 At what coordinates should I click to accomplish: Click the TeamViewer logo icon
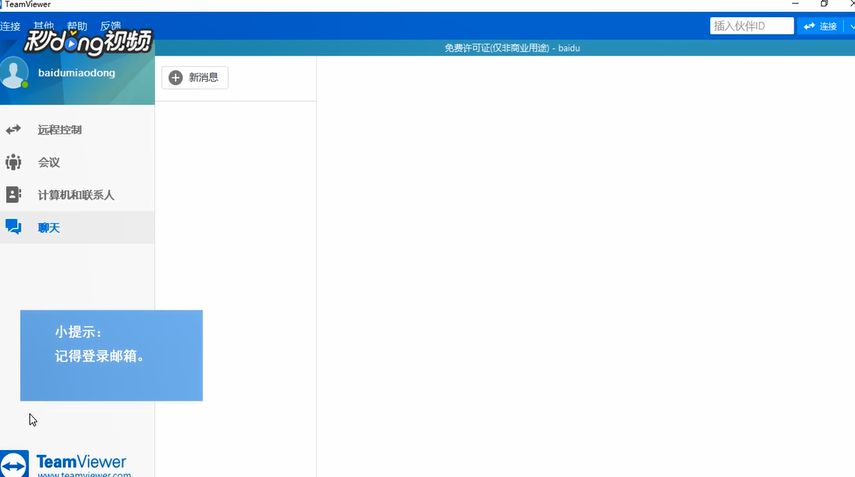14,464
